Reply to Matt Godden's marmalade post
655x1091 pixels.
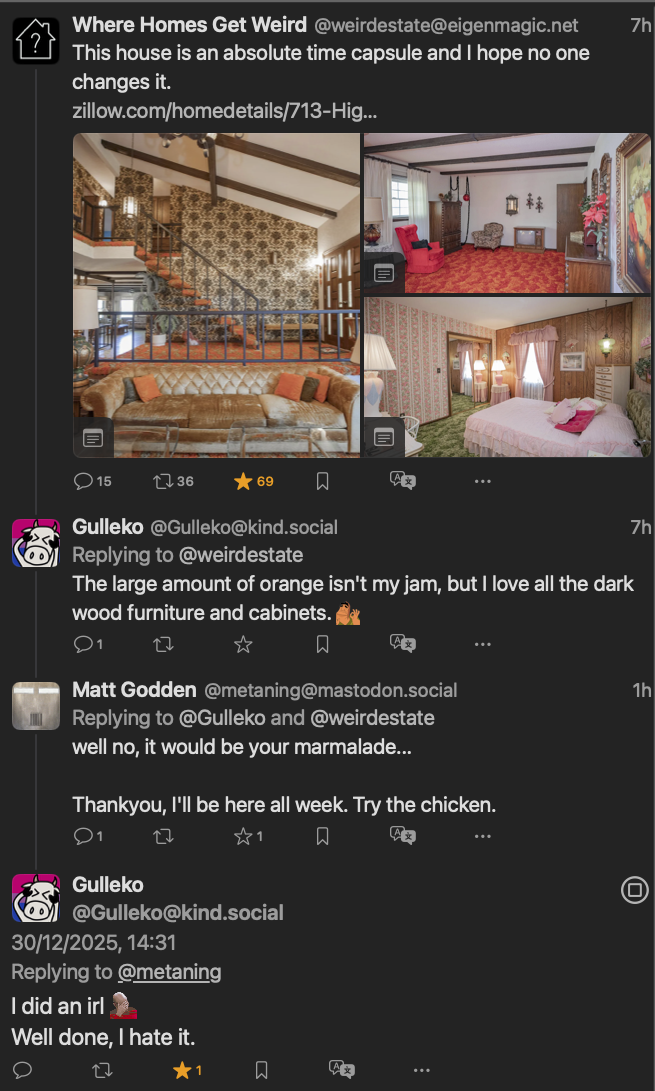83,836
